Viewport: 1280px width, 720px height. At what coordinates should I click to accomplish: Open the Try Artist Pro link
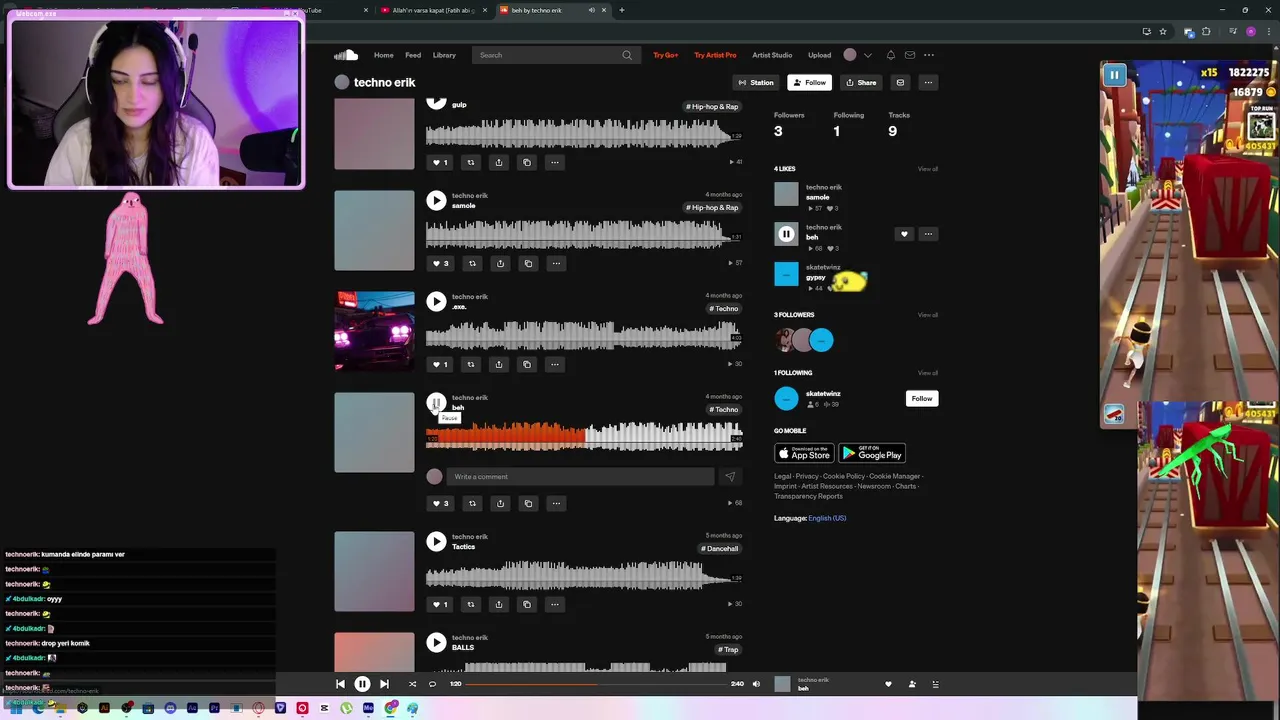pos(715,55)
